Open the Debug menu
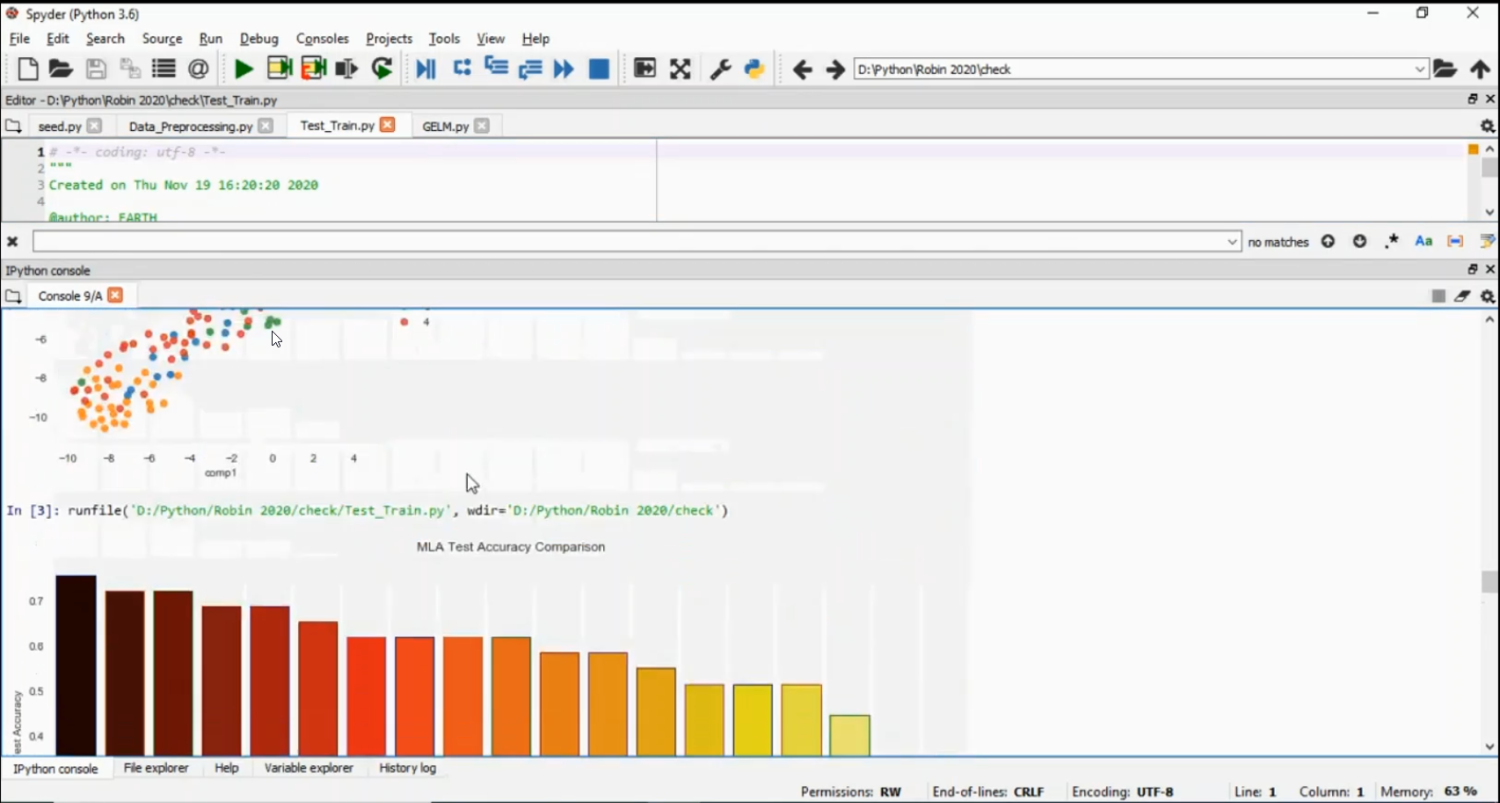The image size is (1500, 803). [259, 38]
